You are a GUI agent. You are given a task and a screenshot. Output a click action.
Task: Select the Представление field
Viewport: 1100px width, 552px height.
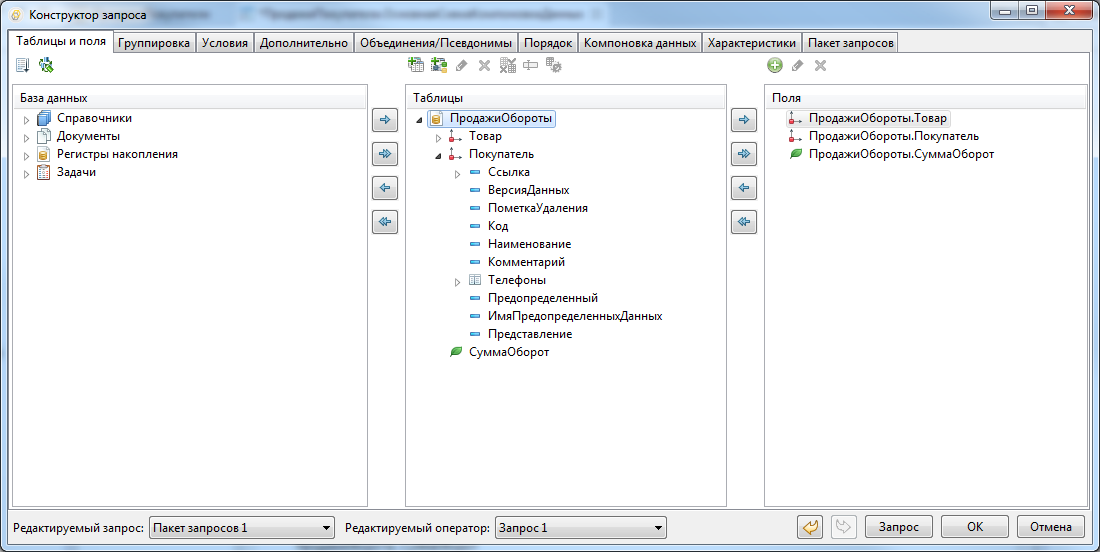(530, 335)
